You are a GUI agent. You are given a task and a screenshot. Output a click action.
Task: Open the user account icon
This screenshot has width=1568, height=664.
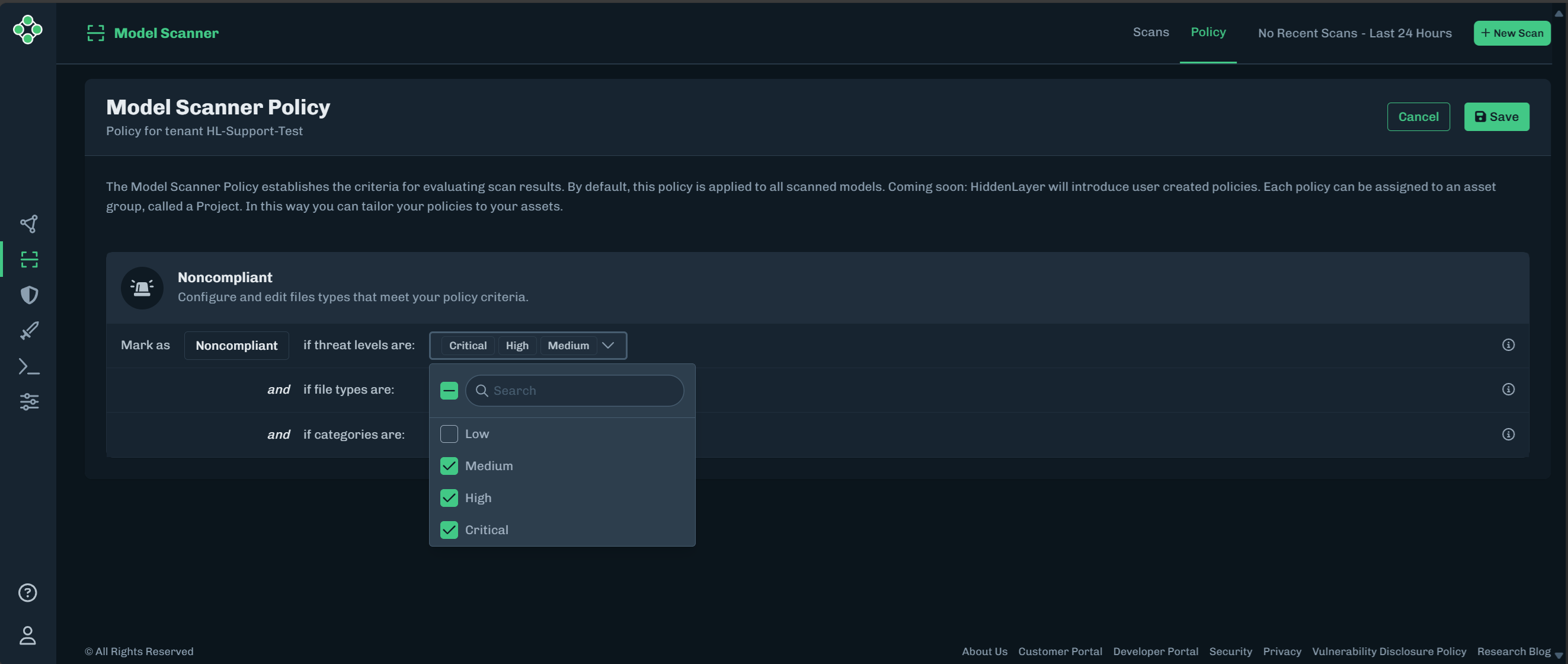coord(28,636)
